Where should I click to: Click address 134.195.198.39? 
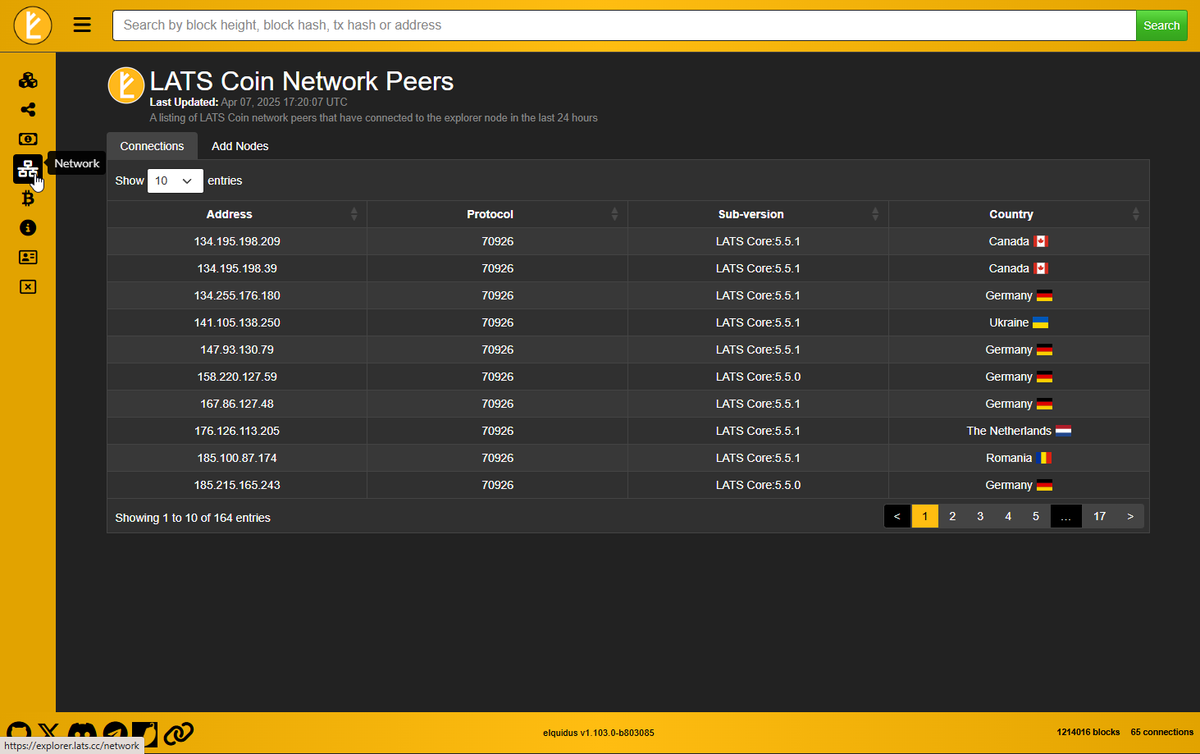[x=237, y=268]
